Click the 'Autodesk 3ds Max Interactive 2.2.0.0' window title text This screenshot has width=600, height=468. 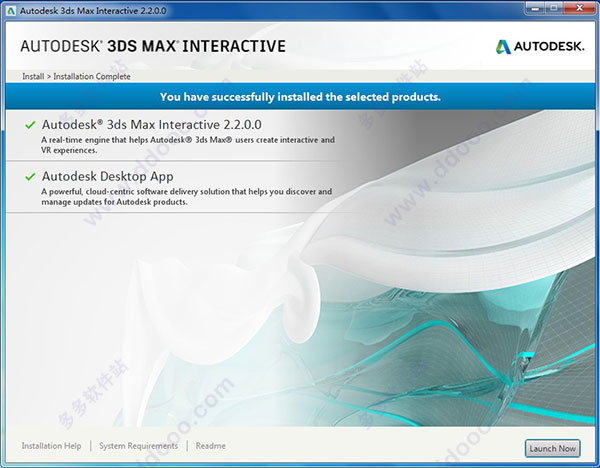[x=93, y=11]
